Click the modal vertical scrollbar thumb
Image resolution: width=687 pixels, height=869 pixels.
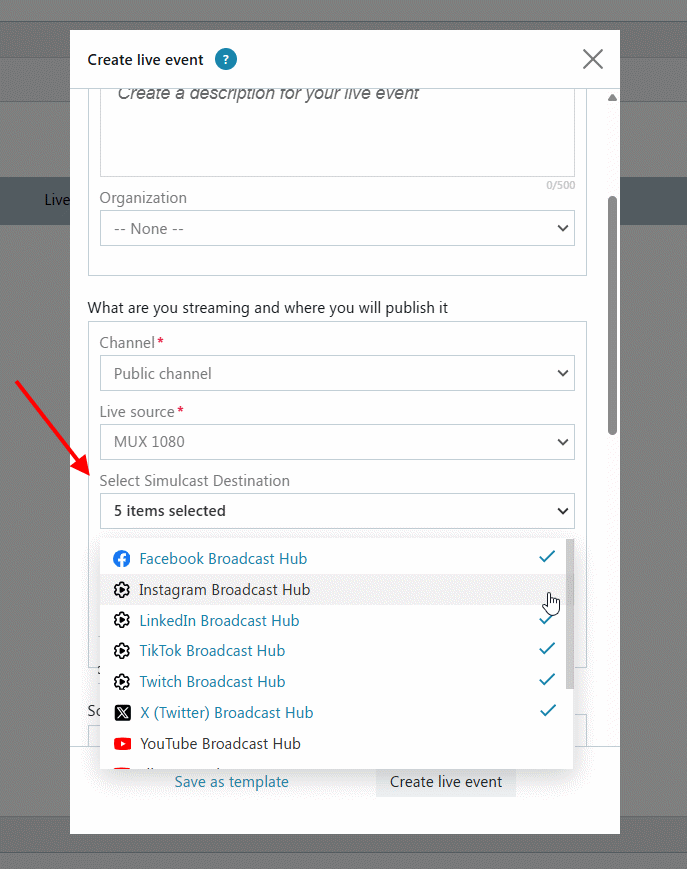click(612, 315)
